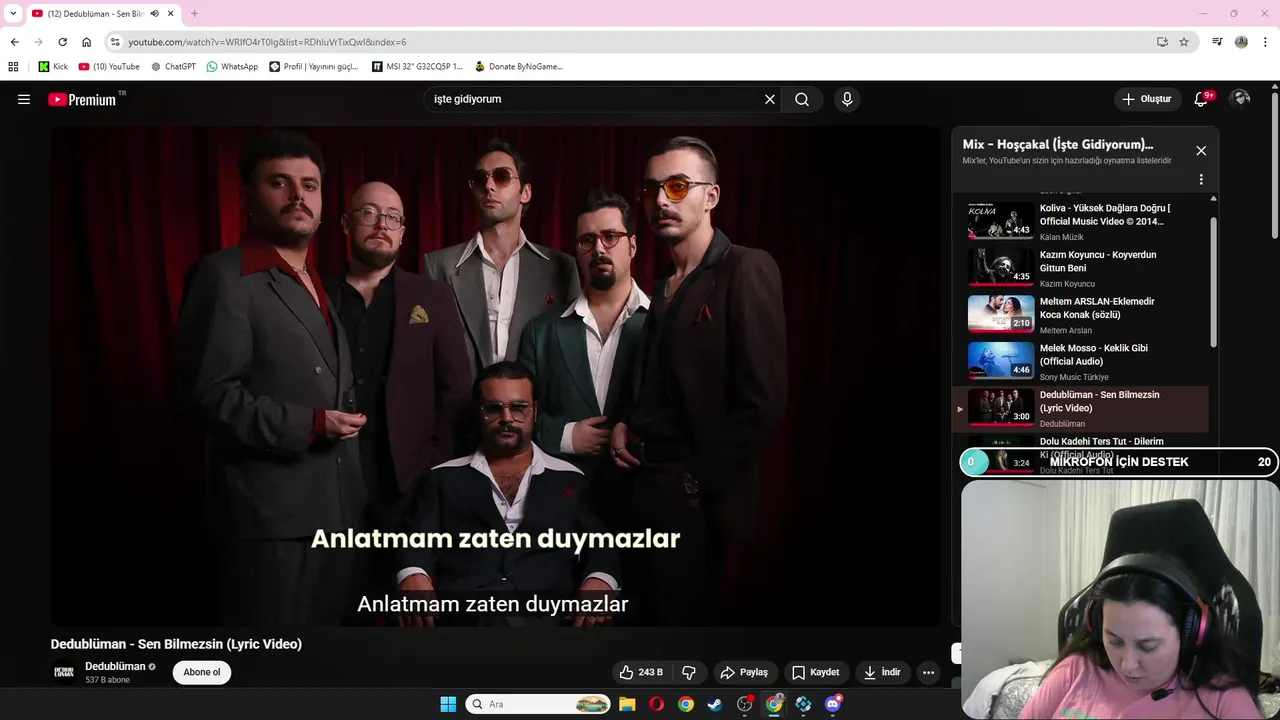Viewport: 1280px width, 720px height.
Task: Go back in browser history
Action: [15, 42]
